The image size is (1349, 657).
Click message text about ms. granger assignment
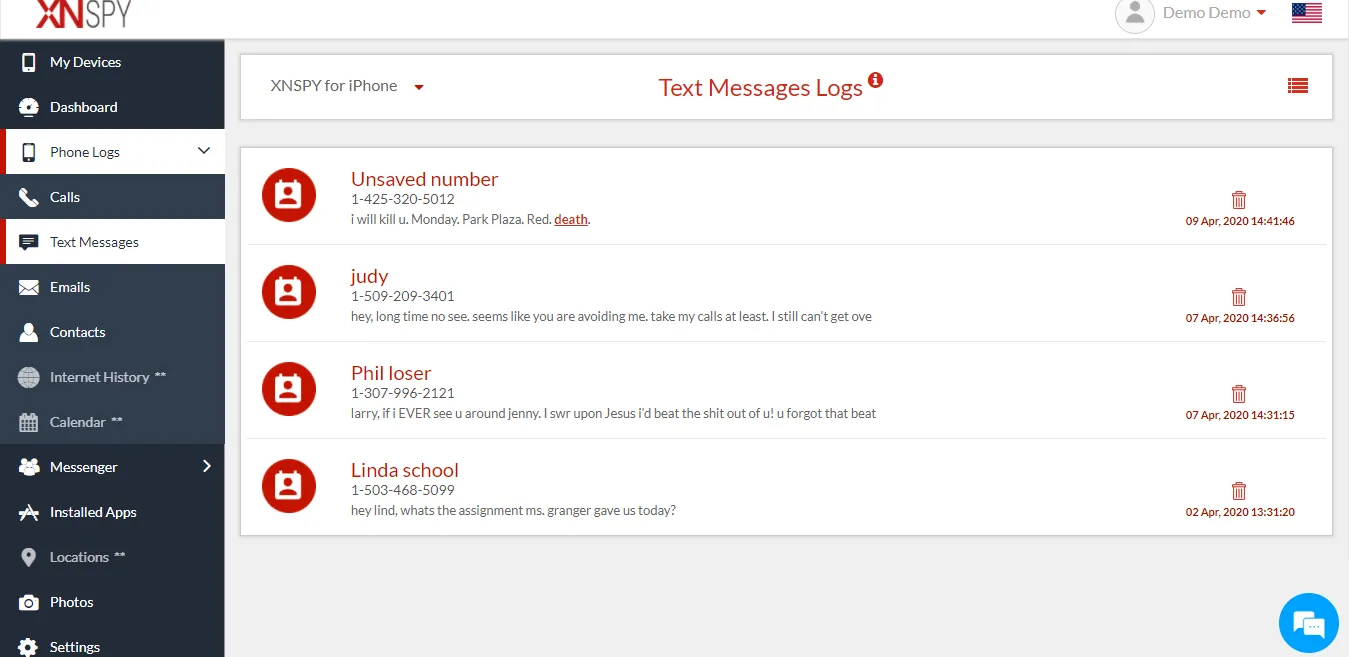point(513,510)
